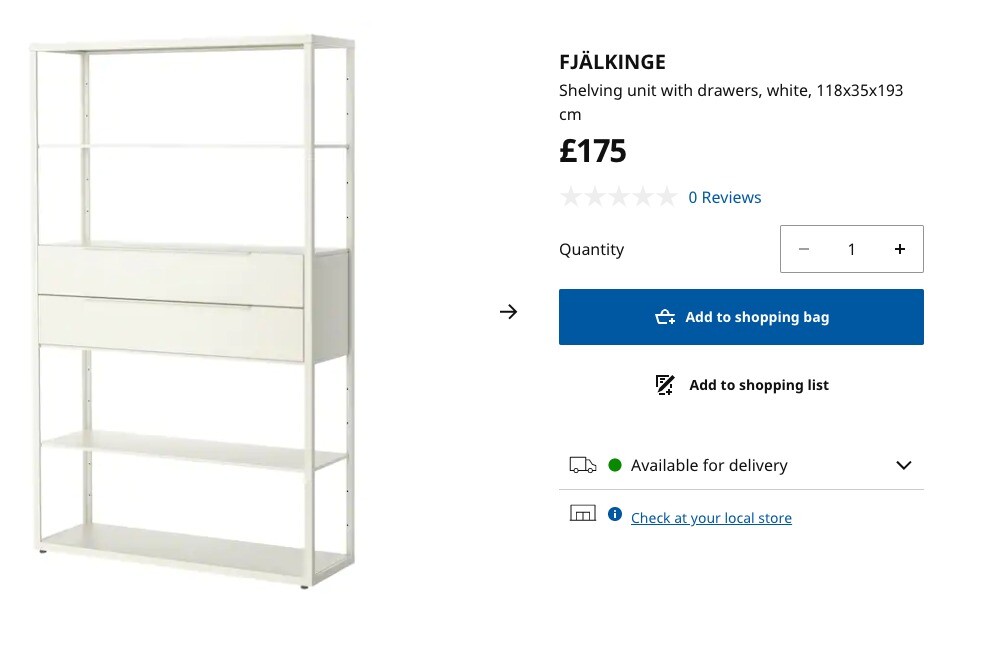Screen dimensions: 997x646
Task: Select the first rating star
Action: [x=571, y=196]
